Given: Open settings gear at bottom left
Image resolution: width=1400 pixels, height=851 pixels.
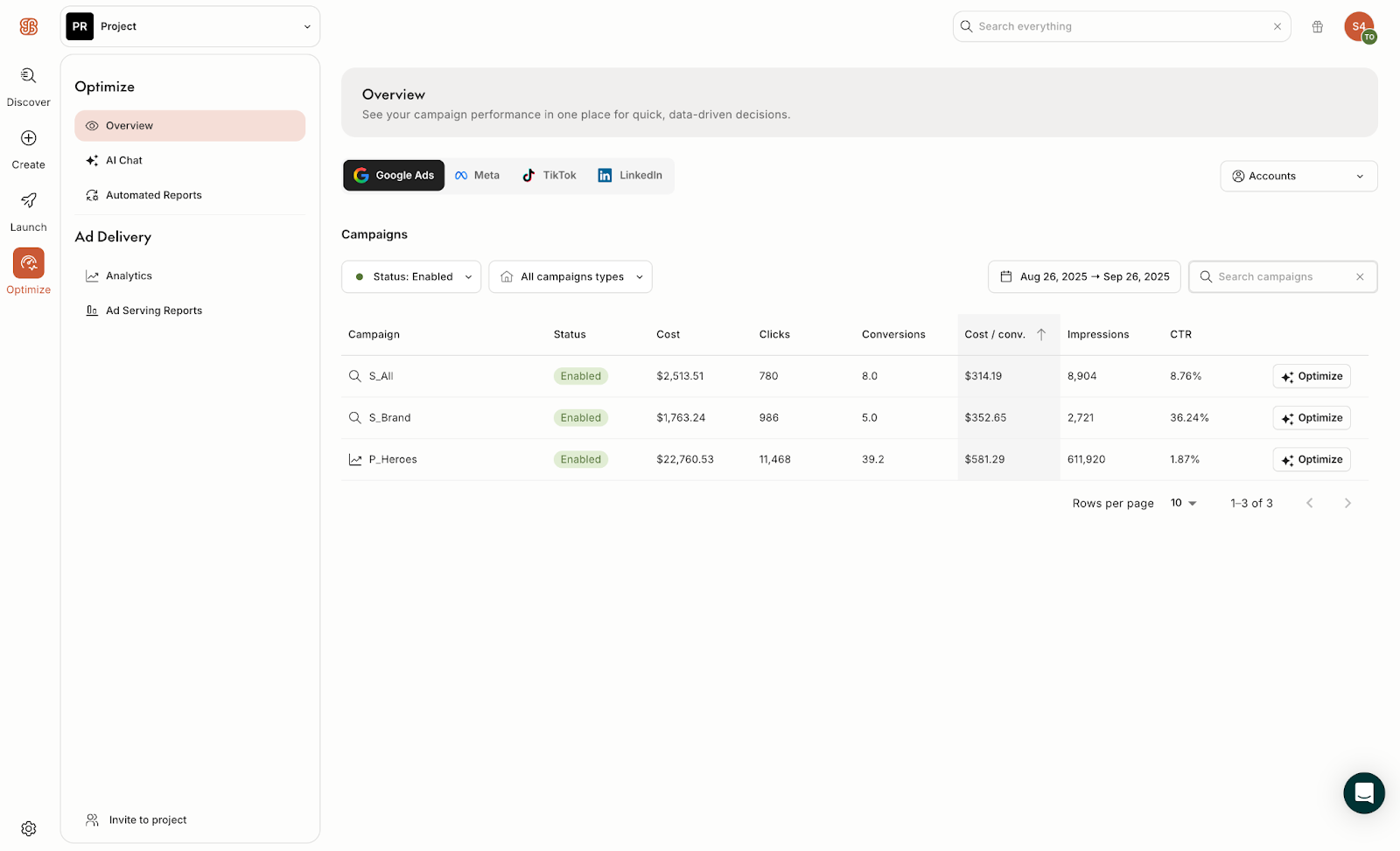Looking at the screenshot, I should (x=28, y=828).
